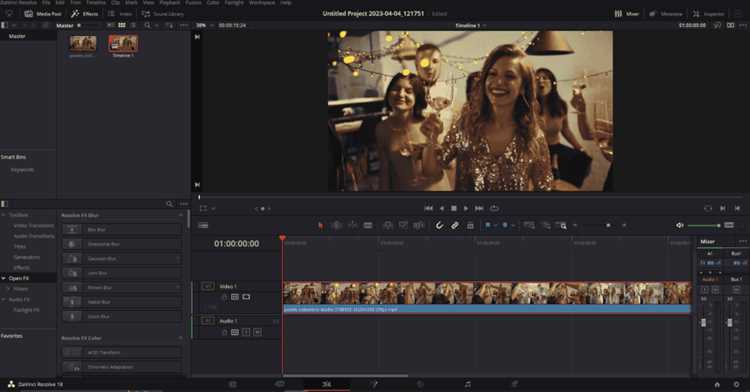Toggle timeline Snapping magnet
Image resolution: width=750 pixels, height=392 pixels.
point(439,225)
